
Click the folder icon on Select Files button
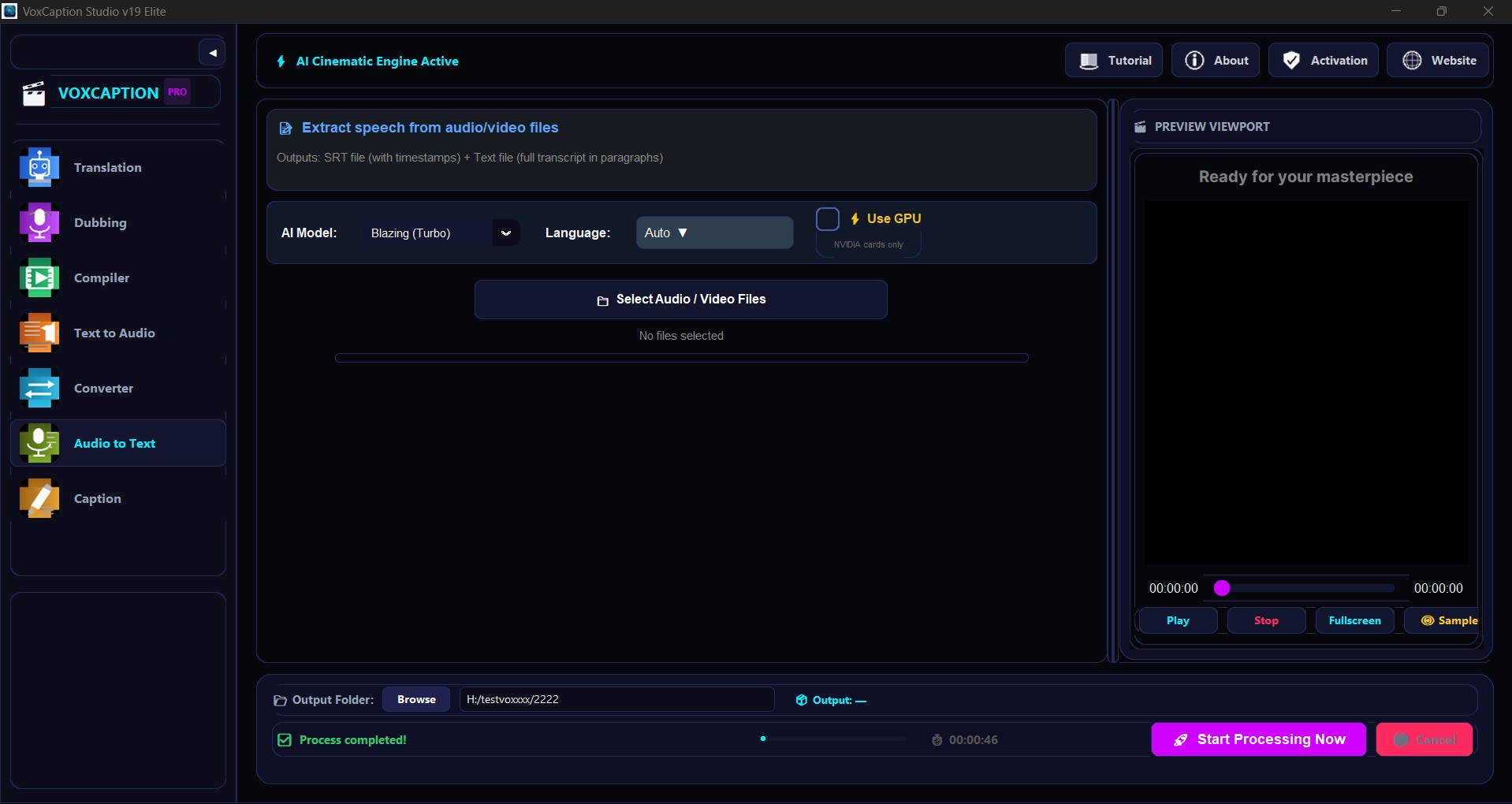[603, 300]
